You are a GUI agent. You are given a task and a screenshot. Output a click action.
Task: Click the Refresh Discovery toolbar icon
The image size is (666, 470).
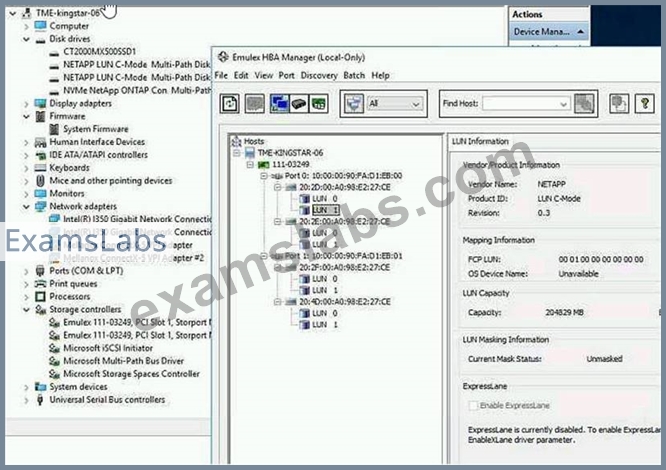tap(230, 104)
